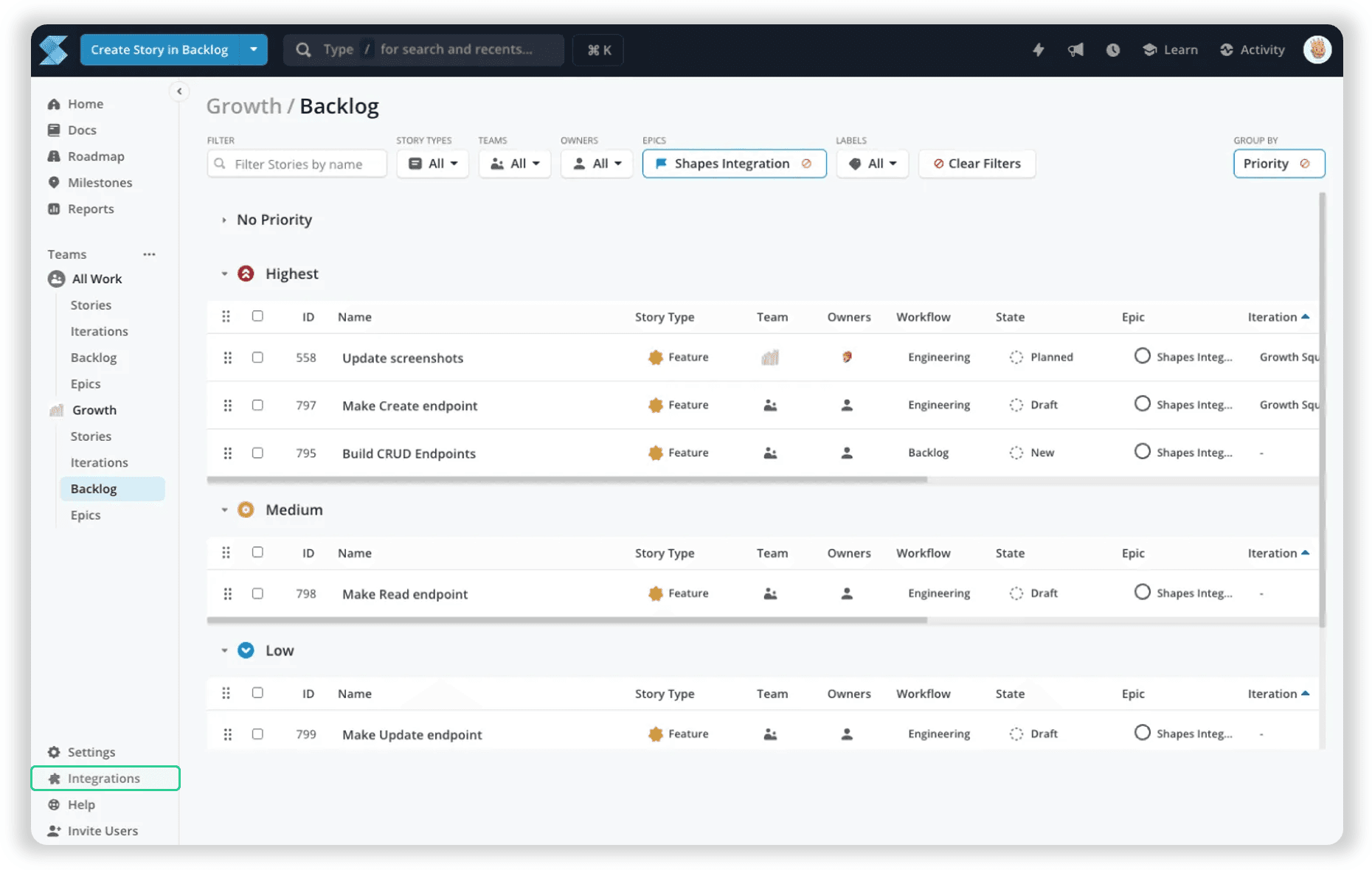Click epic circle icon in Build CRUD Endpoints row
The width and height of the screenshot is (1372, 870).
pyautogui.click(x=1142, y=451)
